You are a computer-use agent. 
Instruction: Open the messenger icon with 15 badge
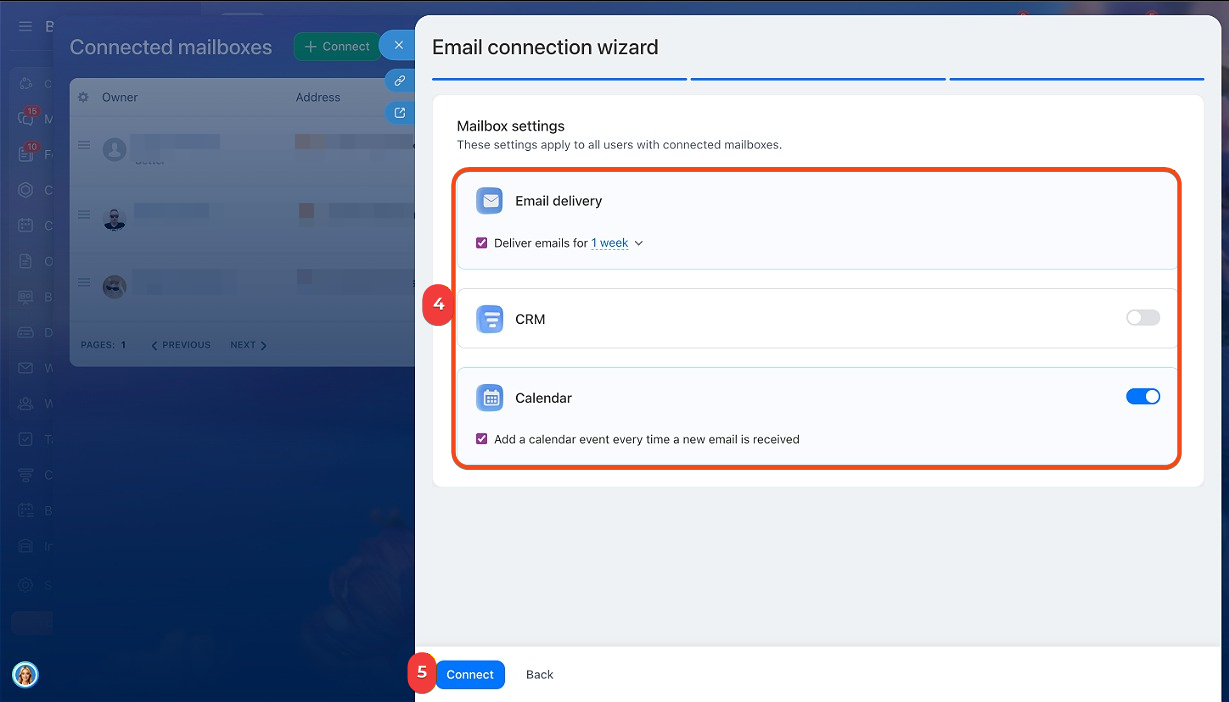pyautogui.click(x=26, y=119)
